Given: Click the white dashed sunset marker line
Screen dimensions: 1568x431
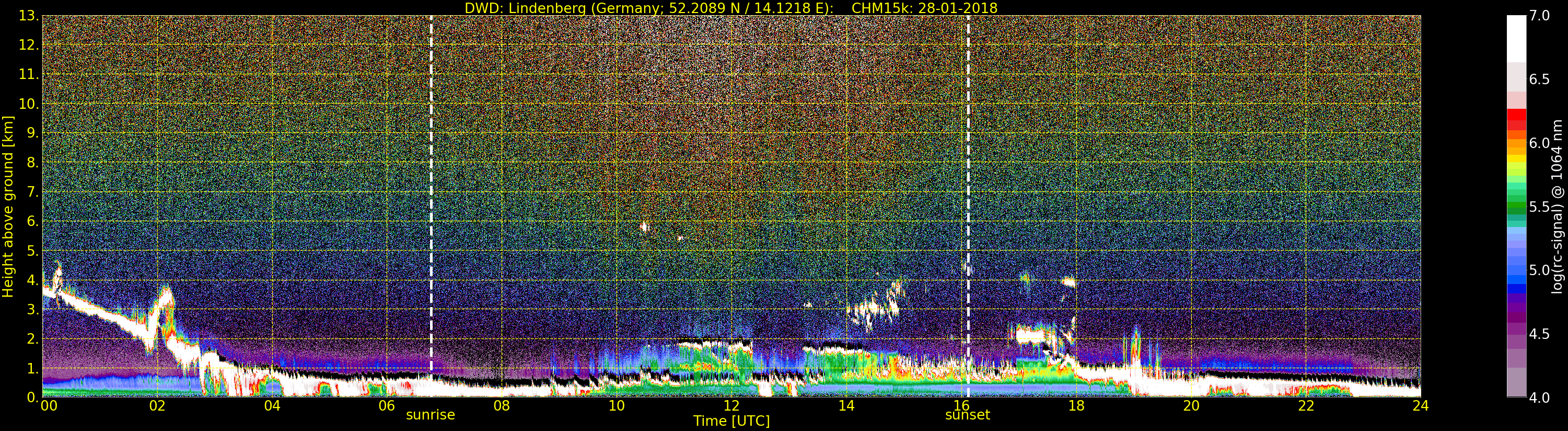Looking at the screenshot, I should [968, 207].
